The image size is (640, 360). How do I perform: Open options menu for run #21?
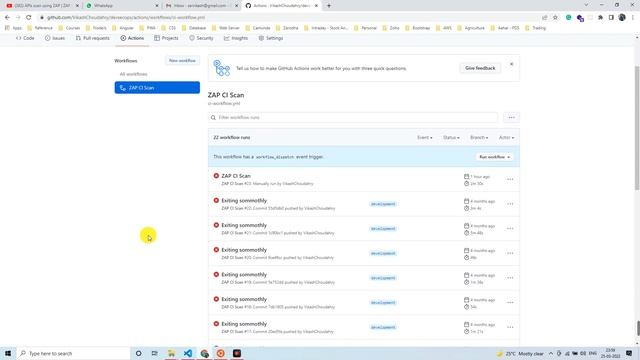[x=510, y=229]
